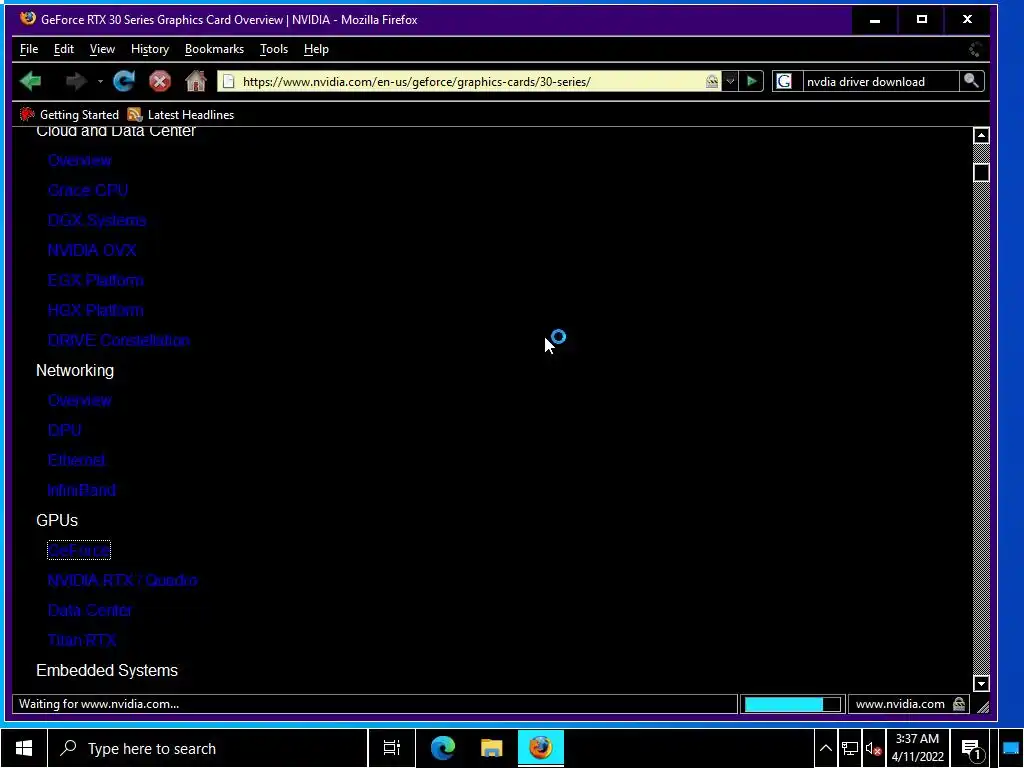Open the Help menu
Viewport: 1024px width, 768px height.
(316, 49)
